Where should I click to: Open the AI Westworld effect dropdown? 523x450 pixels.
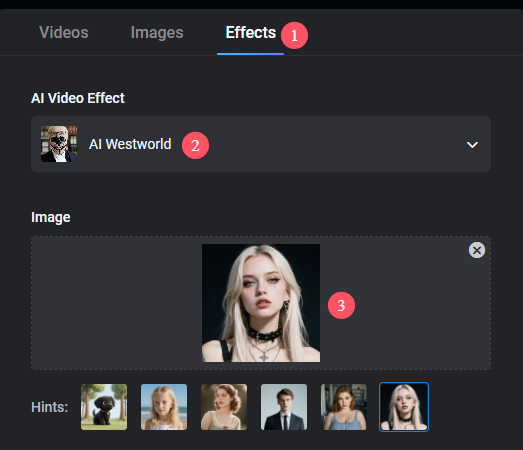click(261, 144)
